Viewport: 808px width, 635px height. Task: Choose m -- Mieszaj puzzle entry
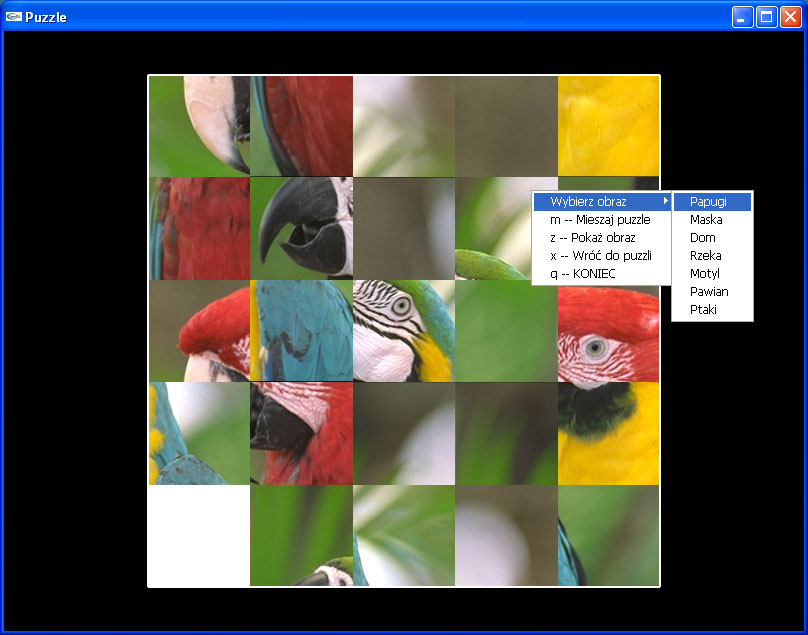601,220
